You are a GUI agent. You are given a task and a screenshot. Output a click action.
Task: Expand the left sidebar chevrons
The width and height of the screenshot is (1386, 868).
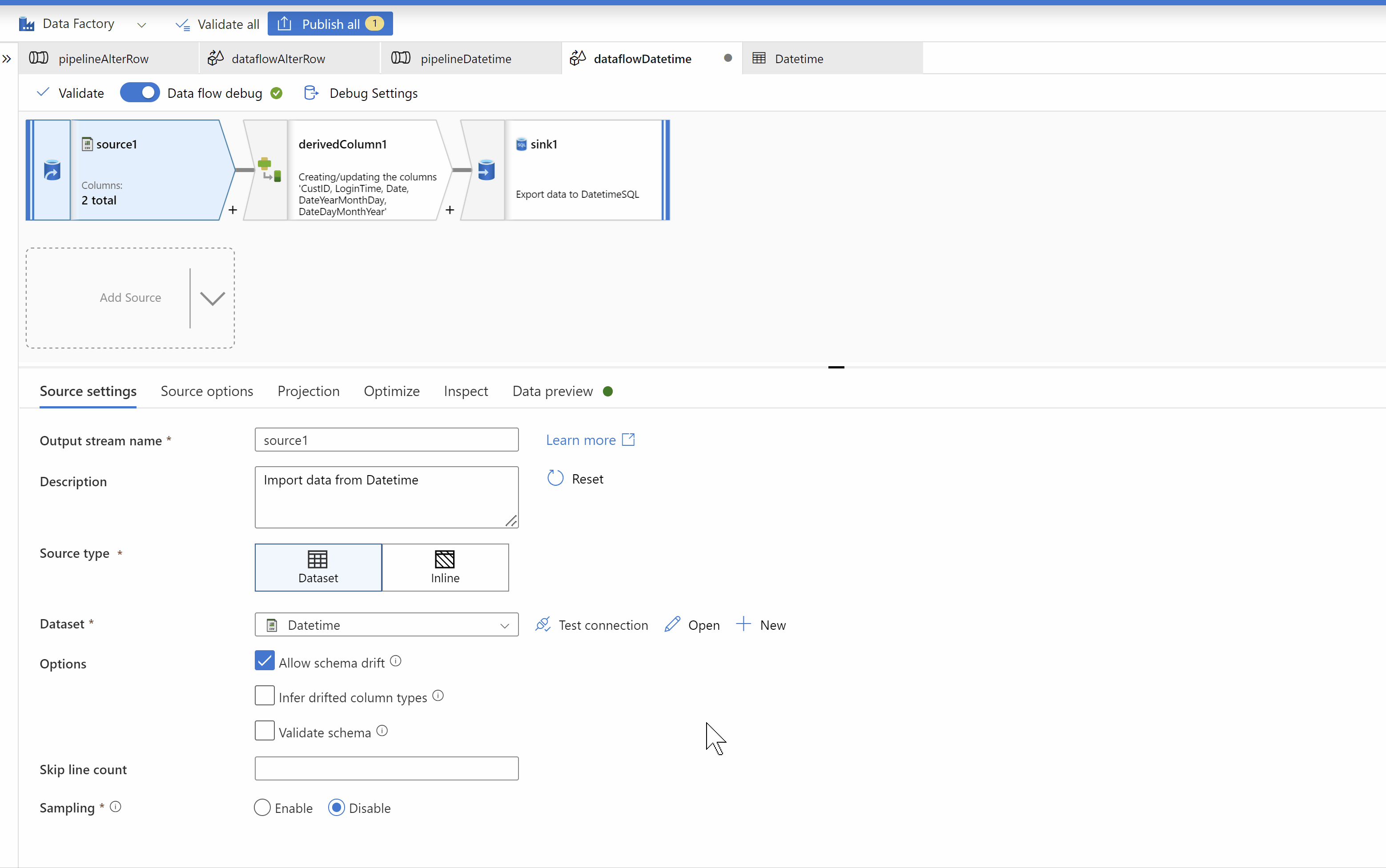tap(7, 59)
